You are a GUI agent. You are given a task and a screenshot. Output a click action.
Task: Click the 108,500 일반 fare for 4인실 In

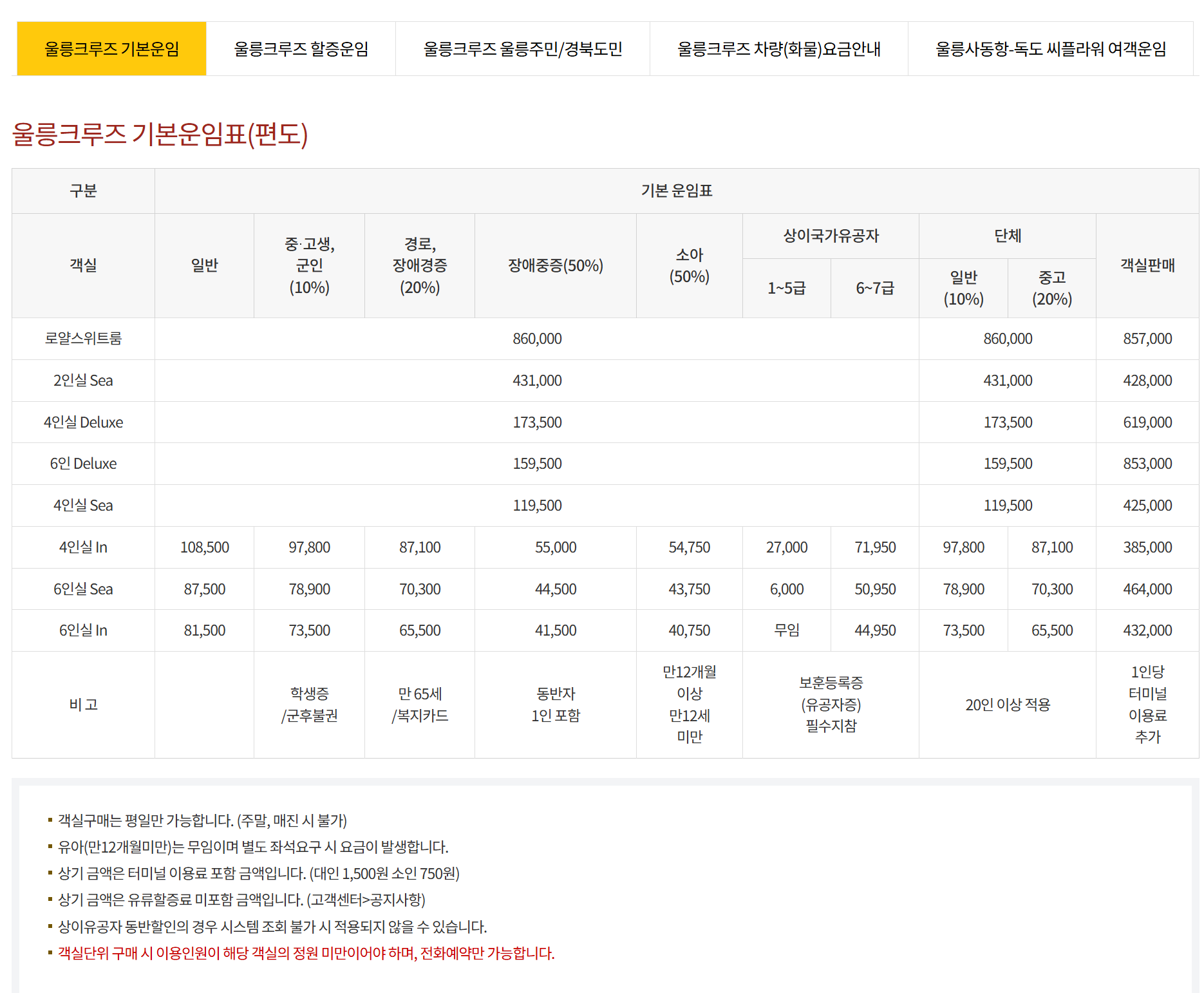(205, 547)
